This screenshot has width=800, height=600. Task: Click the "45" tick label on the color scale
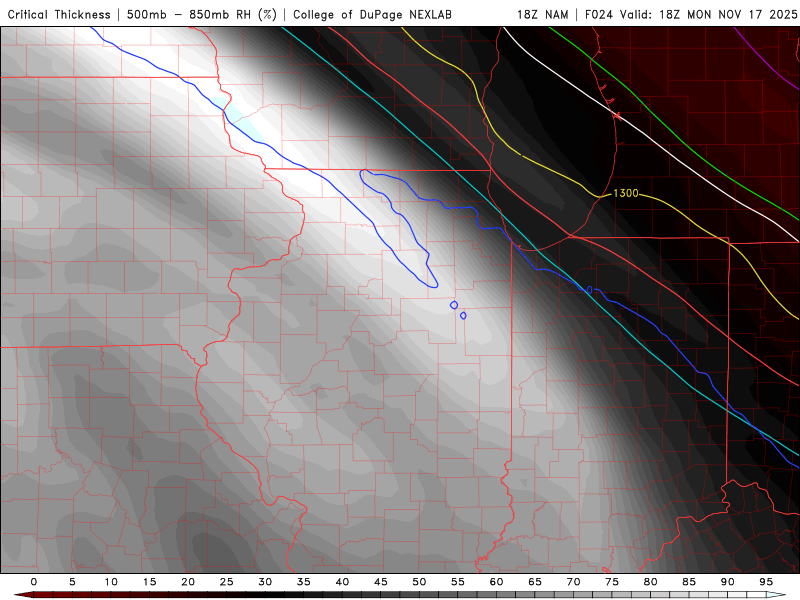tap(381, 582)
